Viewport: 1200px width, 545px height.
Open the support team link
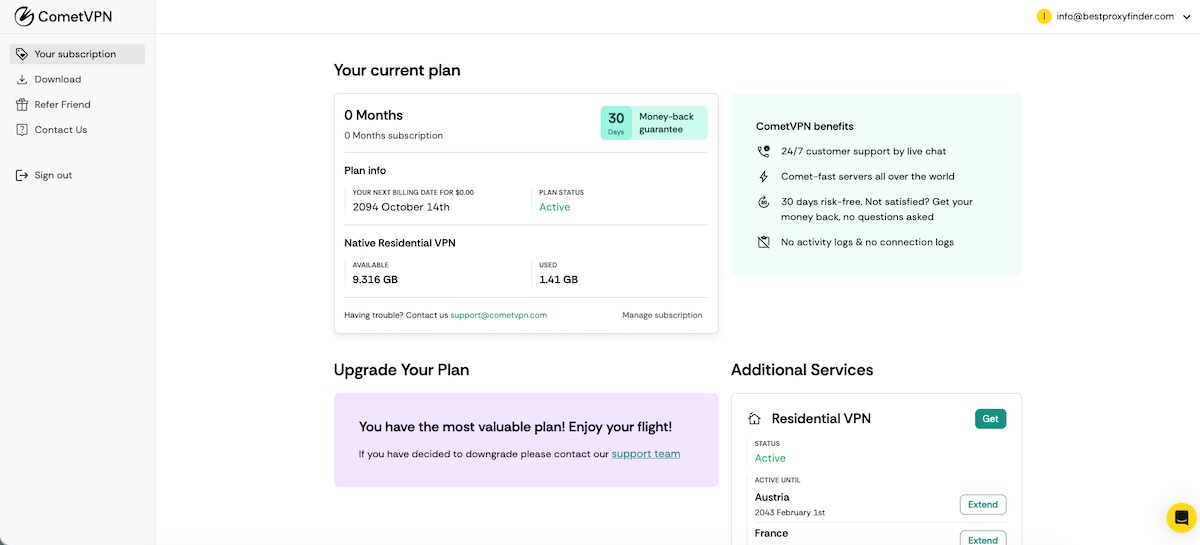point(645,454)
